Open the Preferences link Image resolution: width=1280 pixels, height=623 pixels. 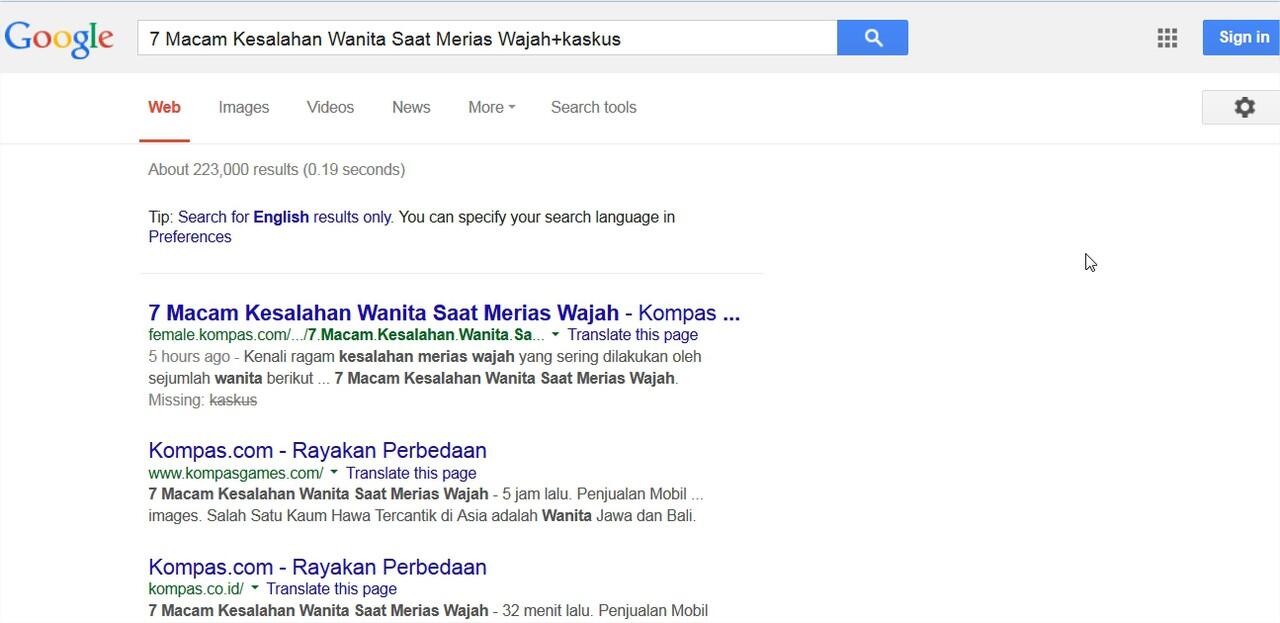tap(190, 237)
